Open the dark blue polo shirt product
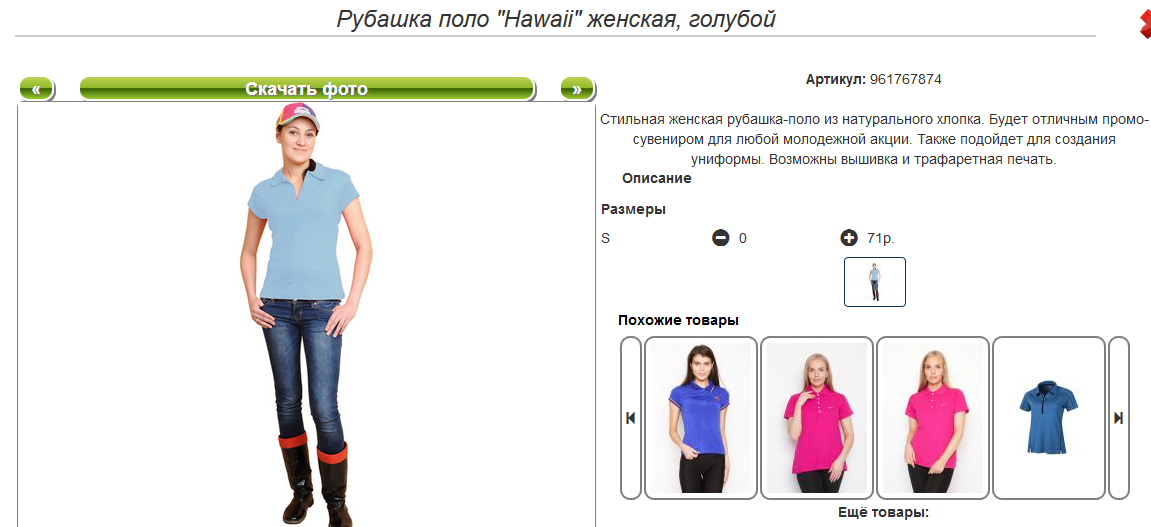Viewport: 1151px width, 527px height. [x=1049, y=418]
